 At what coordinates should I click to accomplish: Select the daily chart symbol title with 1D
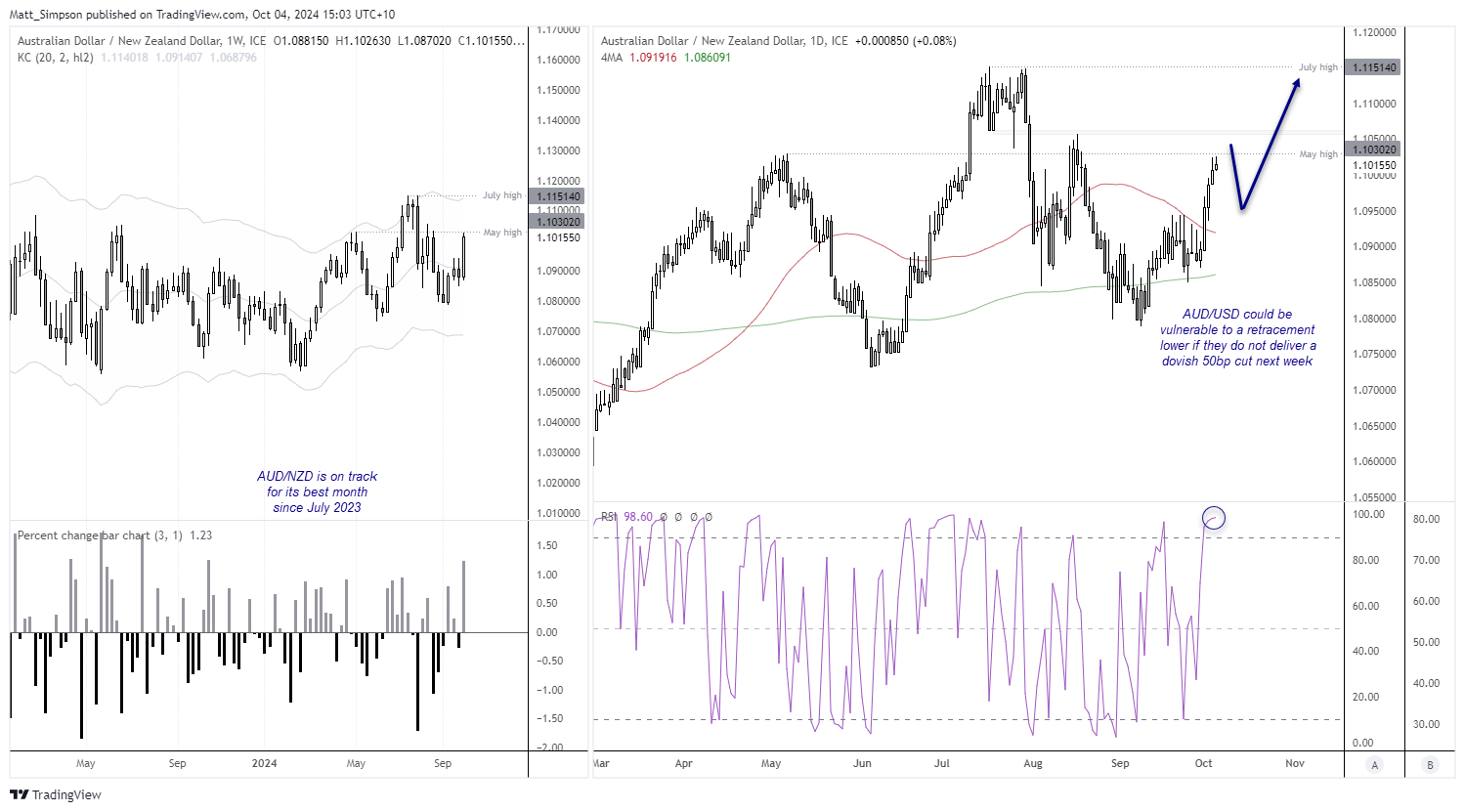point(724,41)
